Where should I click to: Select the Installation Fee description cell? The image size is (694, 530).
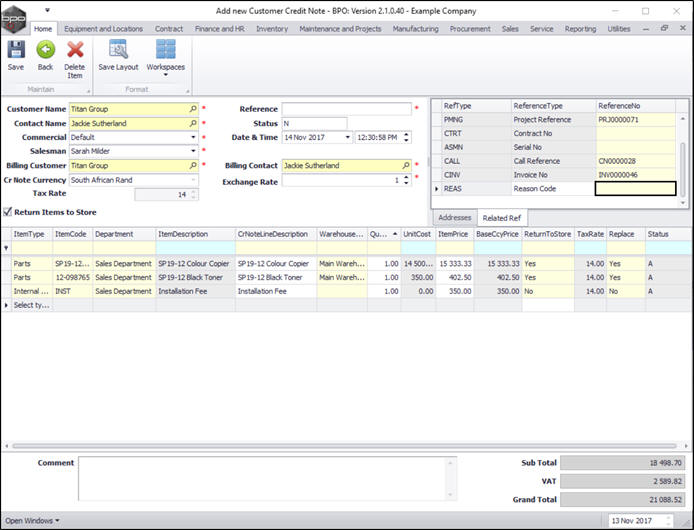pyautogui.click(x=195, y=291)
